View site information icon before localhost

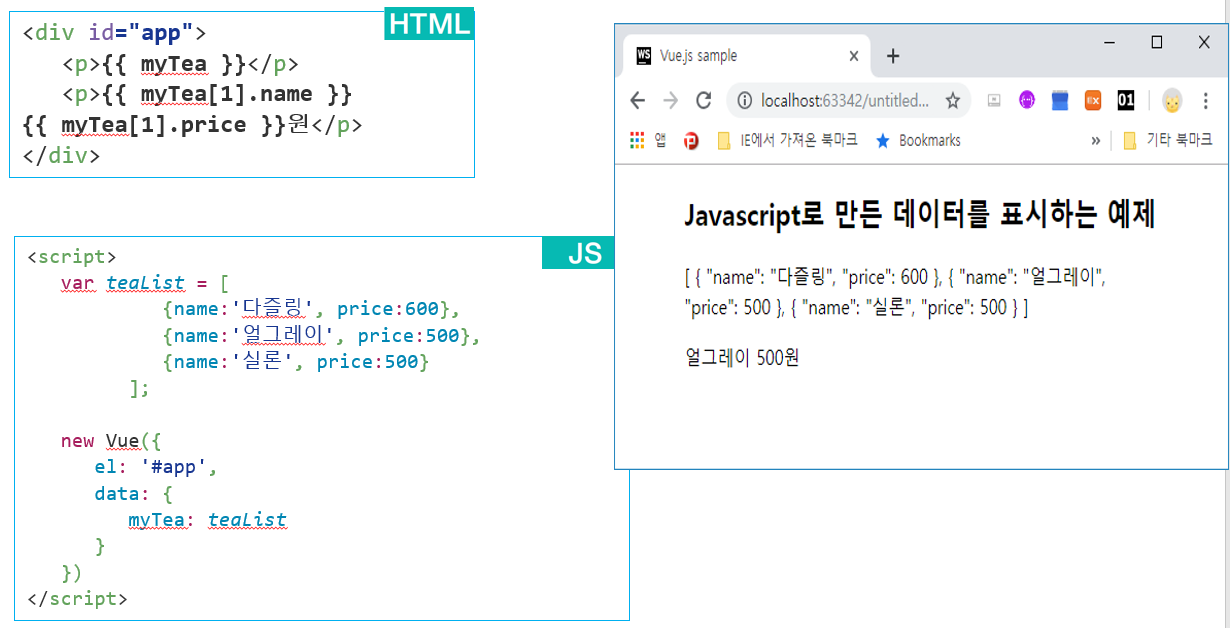[x=744, y=100]
